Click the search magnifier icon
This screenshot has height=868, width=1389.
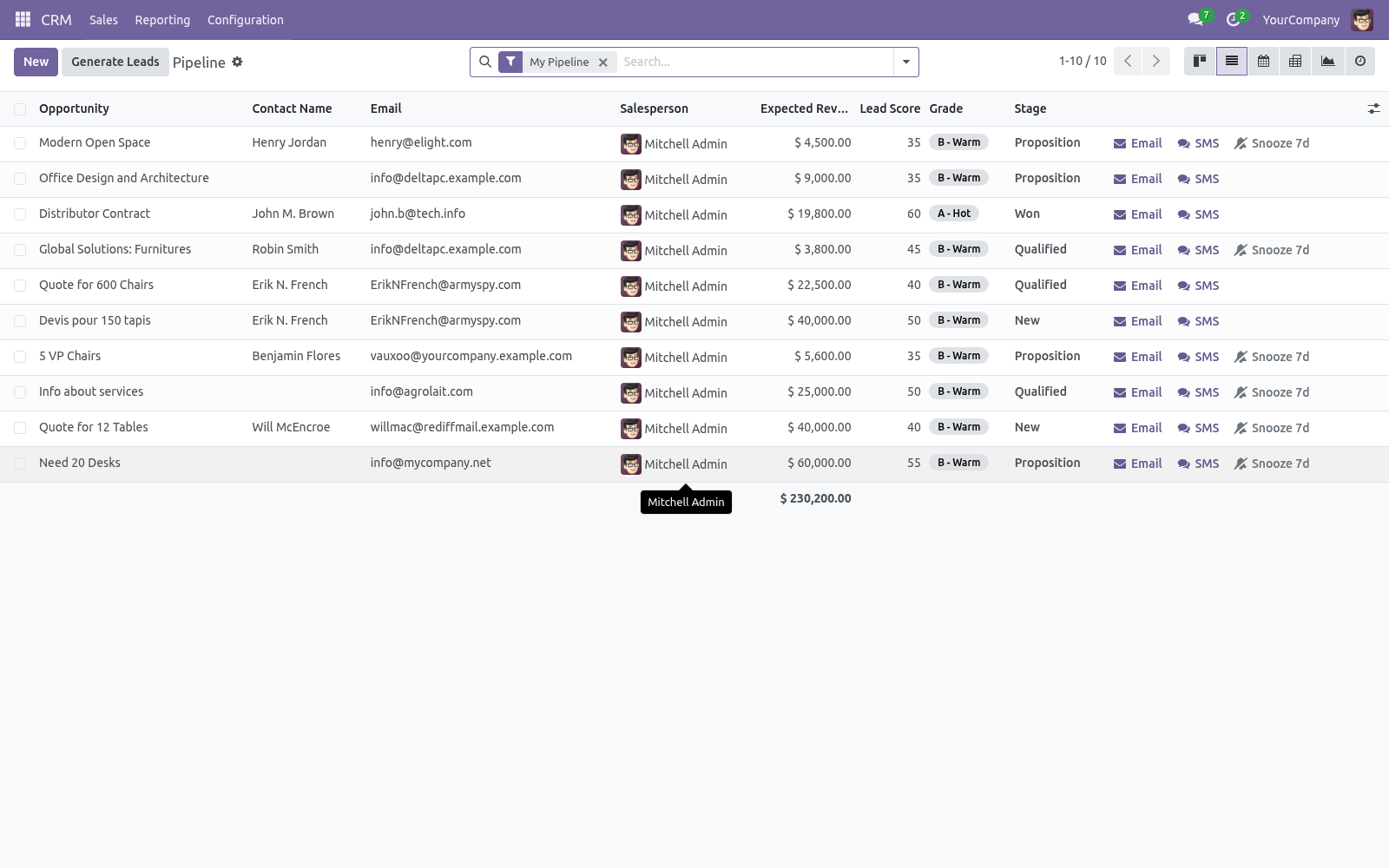click(485, 62)
